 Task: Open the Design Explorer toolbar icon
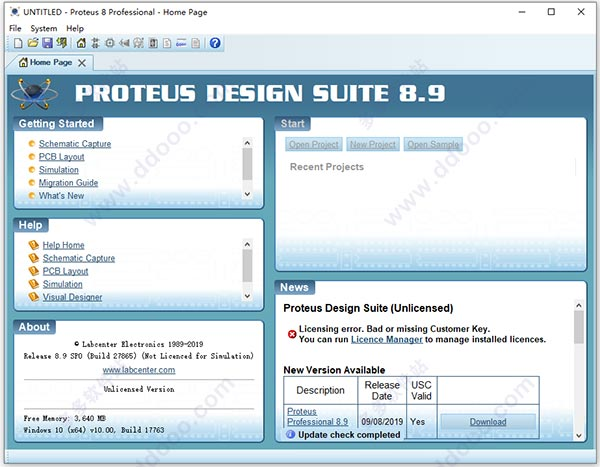point(153,43)
